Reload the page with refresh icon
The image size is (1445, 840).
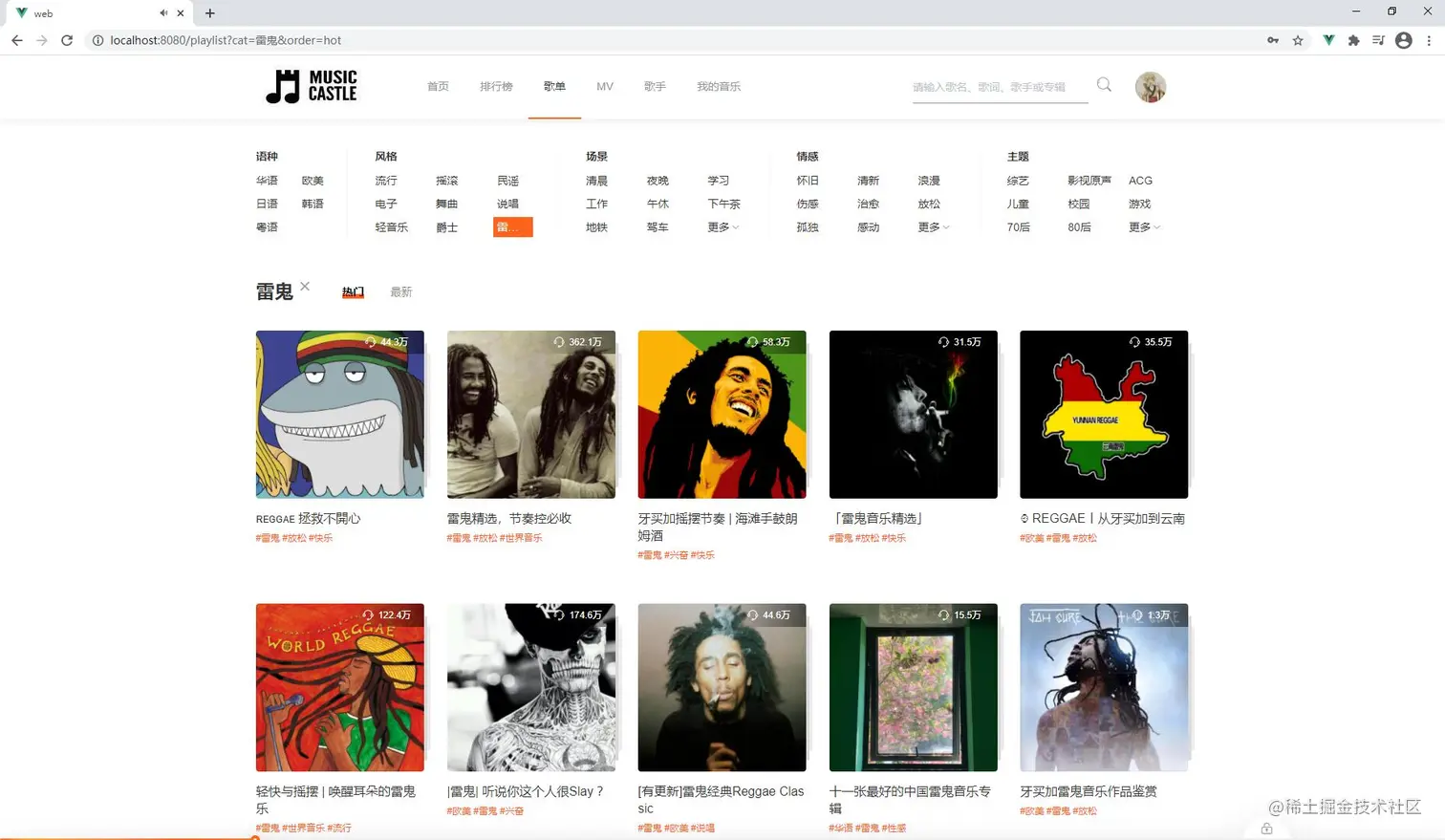pyautogui.click(x=67, y=40)
